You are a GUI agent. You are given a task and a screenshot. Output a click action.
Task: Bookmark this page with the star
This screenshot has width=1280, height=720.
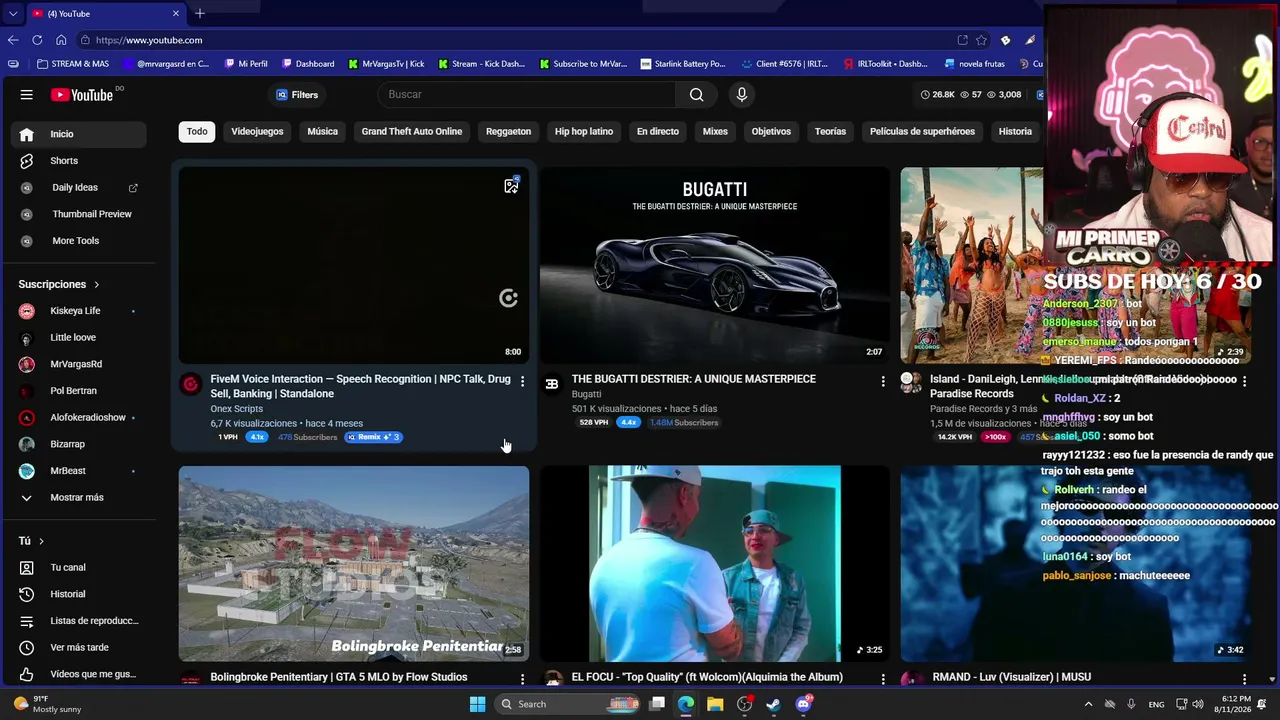981,40
